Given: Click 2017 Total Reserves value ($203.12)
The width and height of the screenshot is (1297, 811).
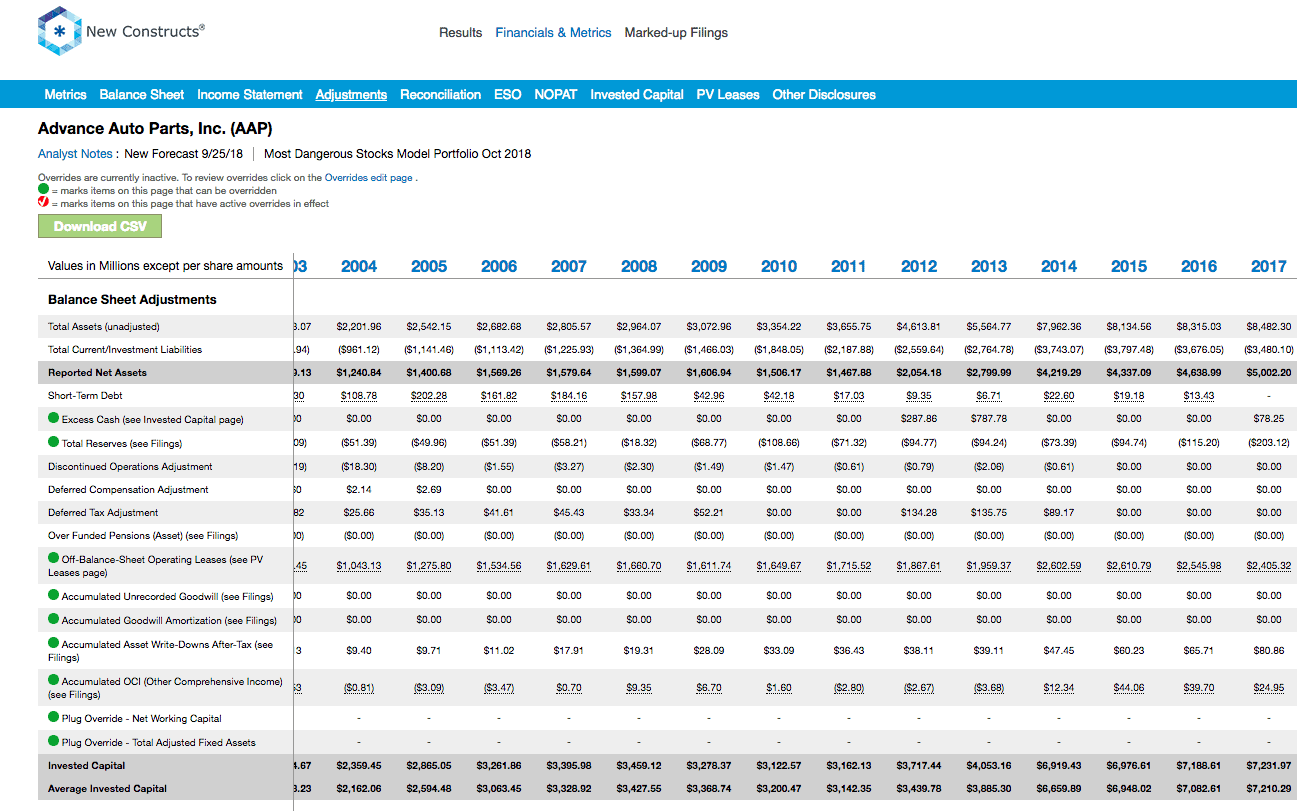Looking at the screenshot, I should pos(1269,443).
